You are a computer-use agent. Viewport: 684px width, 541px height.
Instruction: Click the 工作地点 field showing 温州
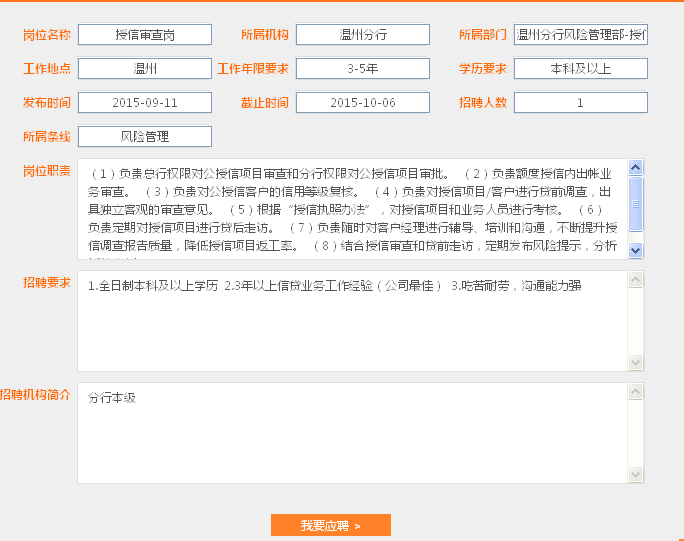145,69
